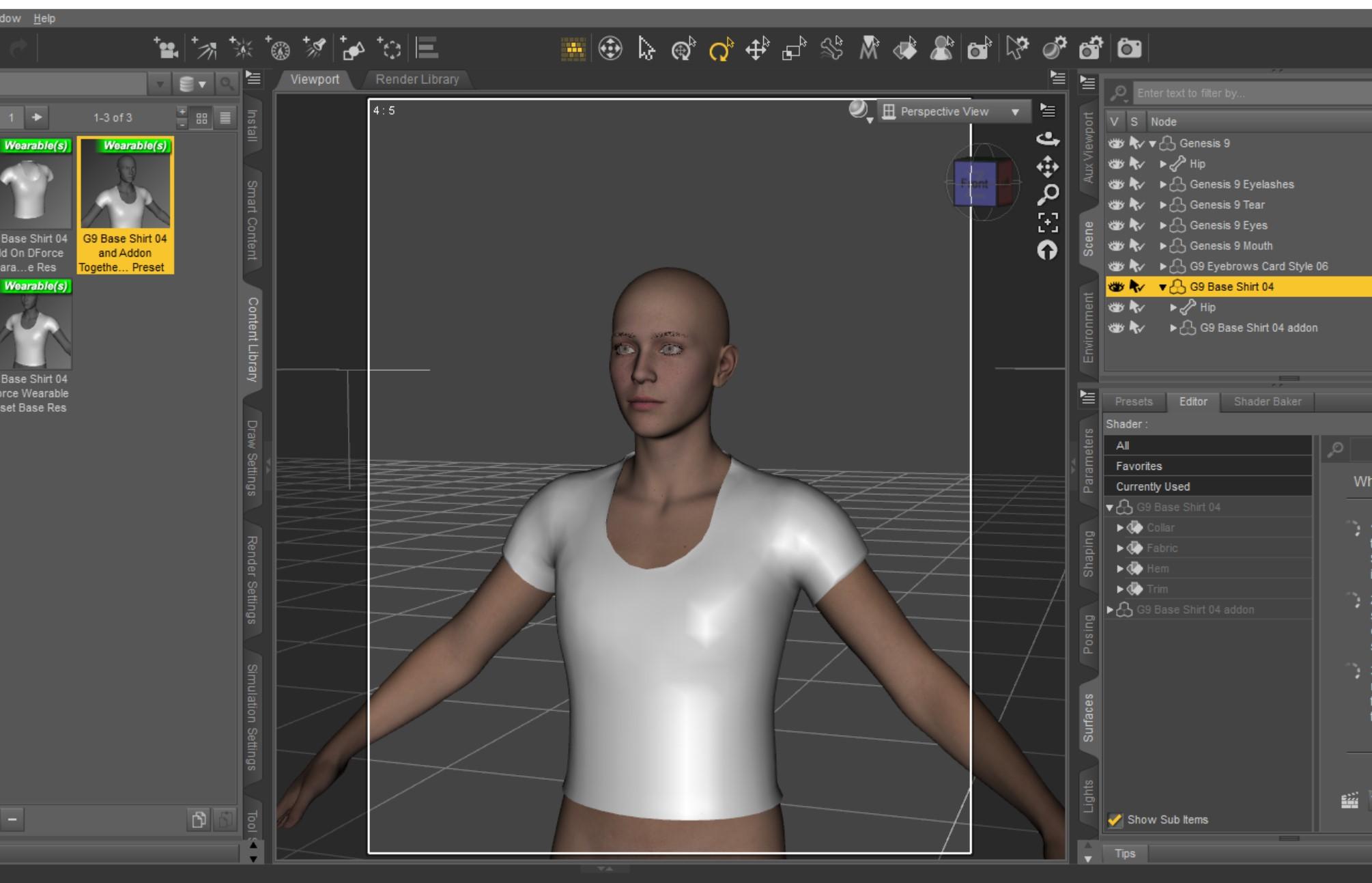
Task: Open the Help menu
Action: tap(44, 18)
